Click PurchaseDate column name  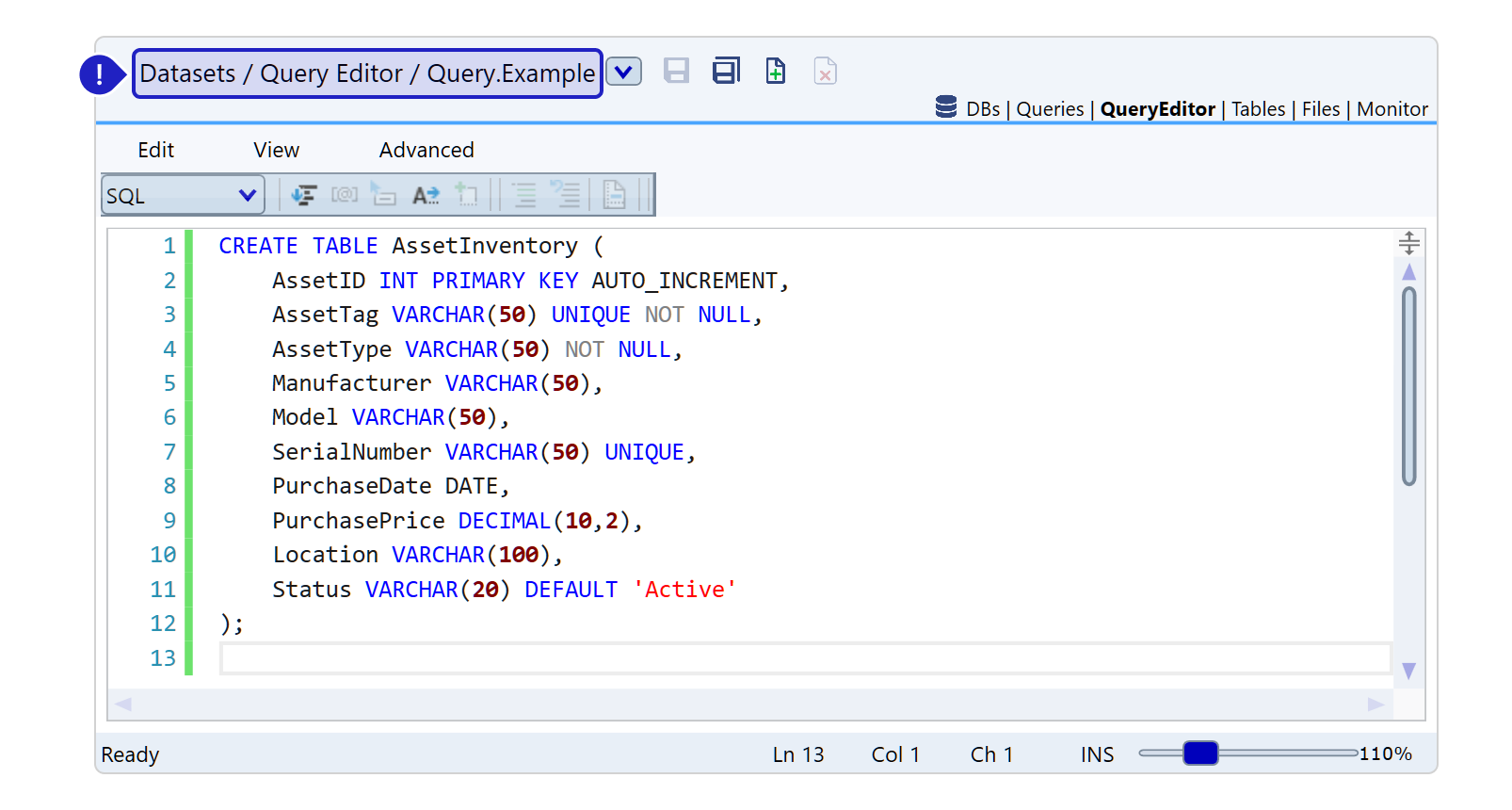(x=351, y=486)
